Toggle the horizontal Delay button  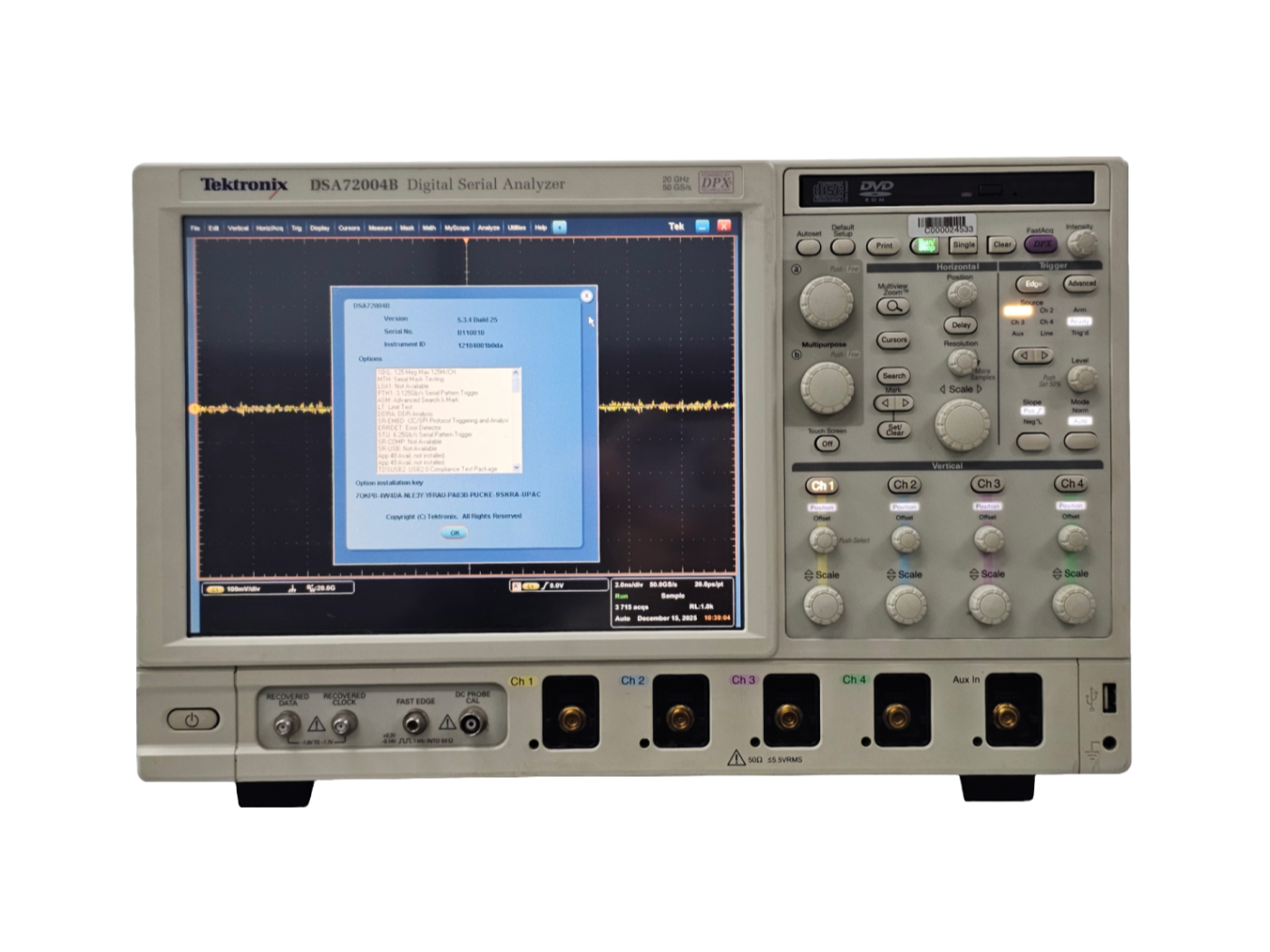click(961, 325)
